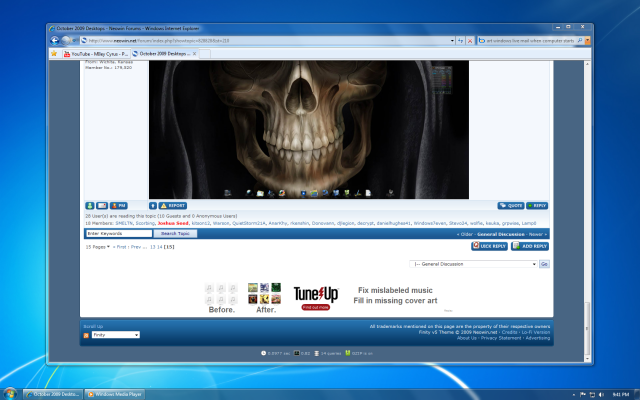The height and width of the screenshot is (400, 640).
Task: Click TuneUp ad Find out more button
Action: tap(316, 307)
